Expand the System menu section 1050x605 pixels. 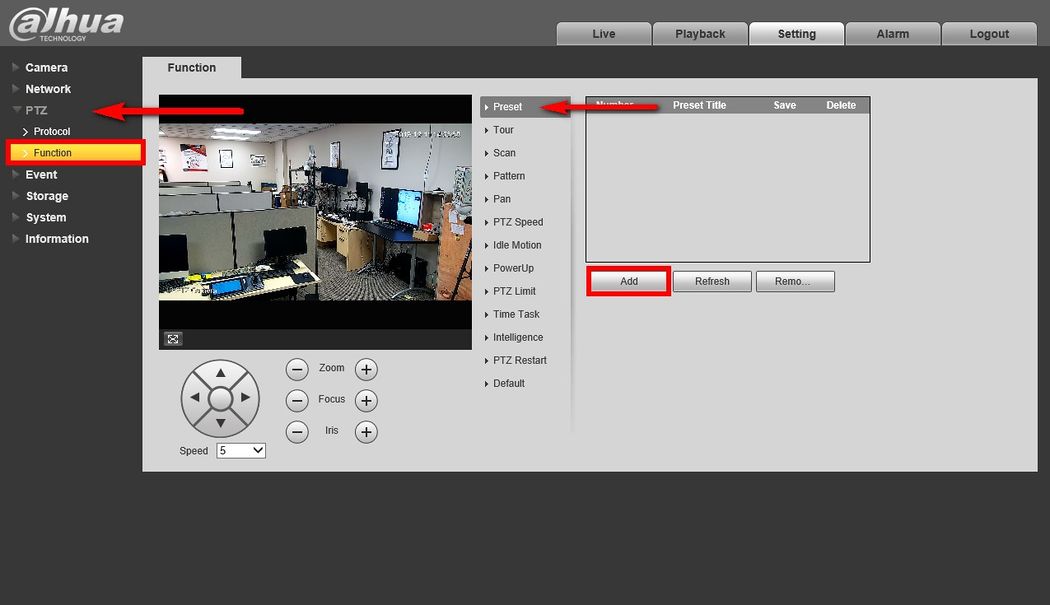click(x=46, y=218)
